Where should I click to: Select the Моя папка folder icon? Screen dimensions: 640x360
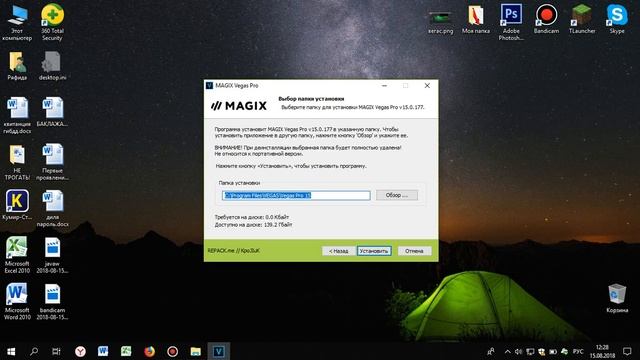click(x=476, y=20)
